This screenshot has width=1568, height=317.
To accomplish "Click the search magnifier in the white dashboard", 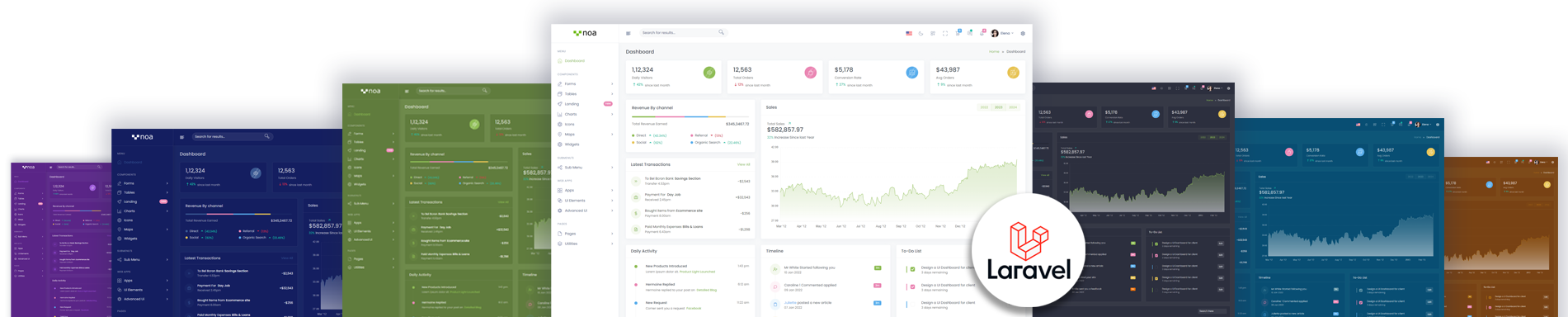I will (721, 32).
